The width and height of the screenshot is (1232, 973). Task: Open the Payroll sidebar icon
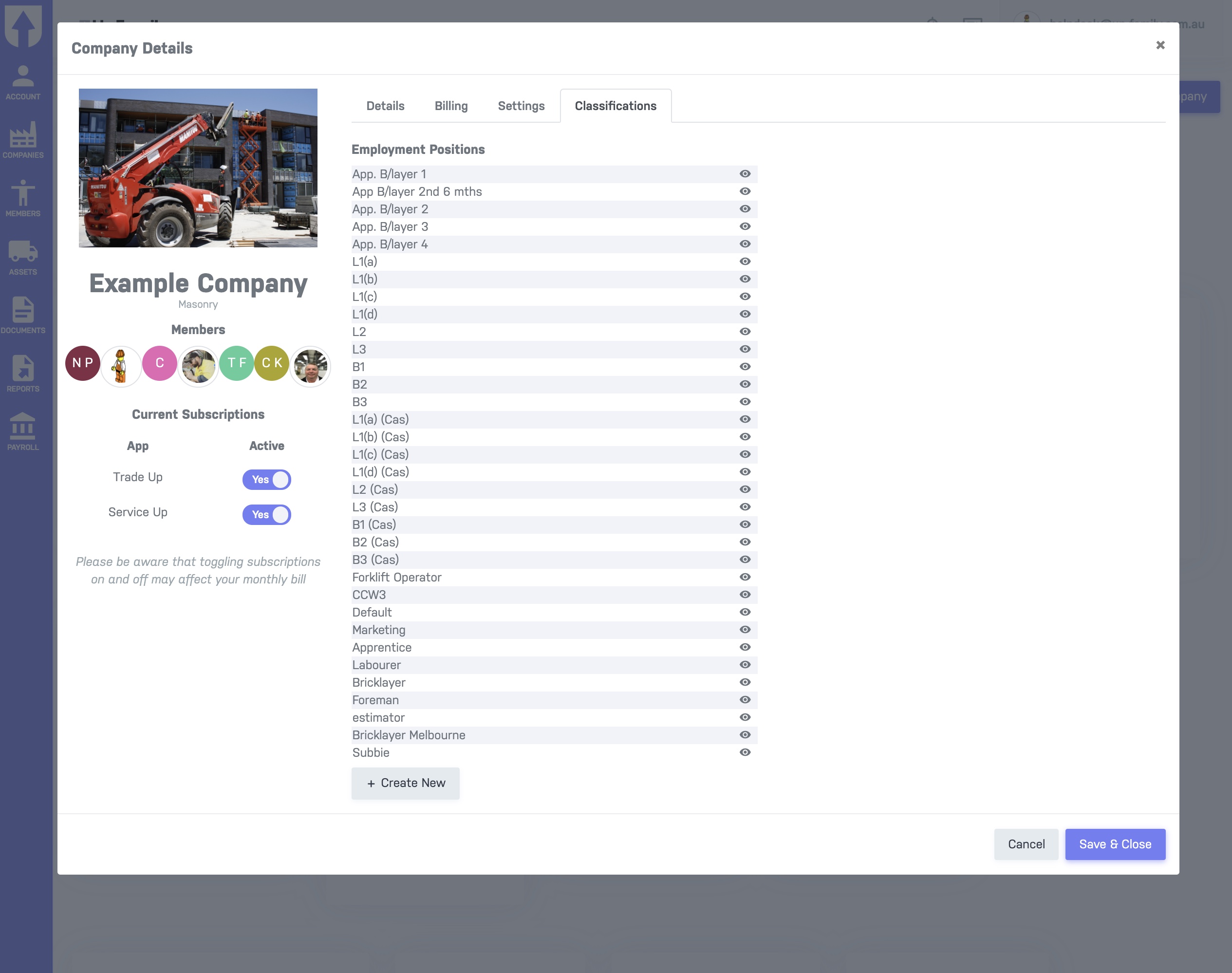click(23, 432)
